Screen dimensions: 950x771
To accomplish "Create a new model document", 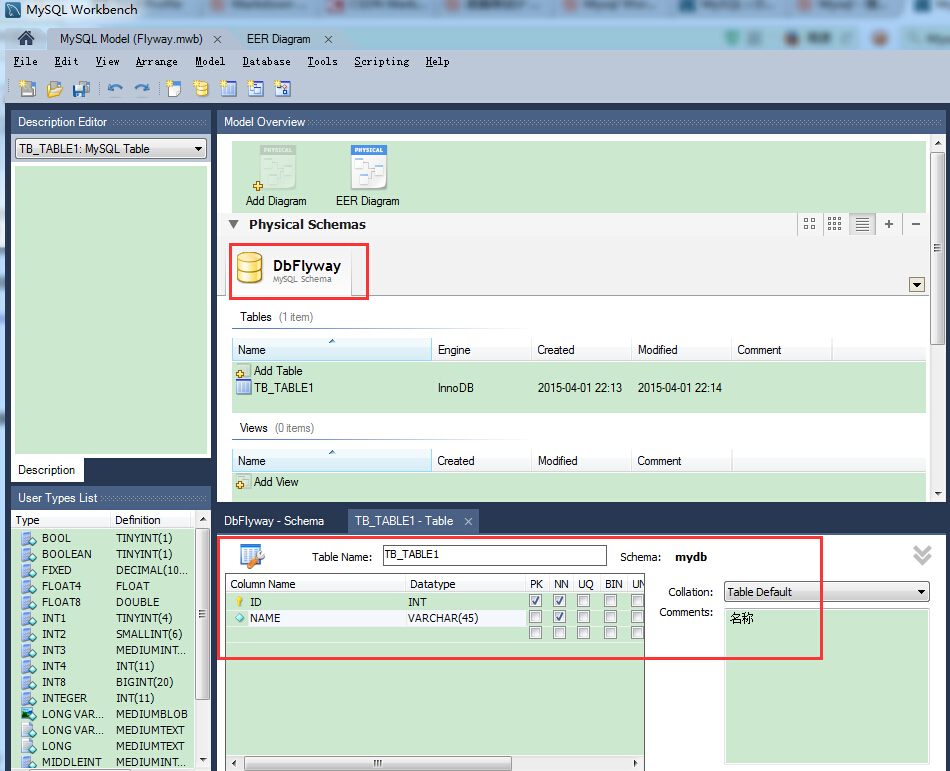I will pos(27,89).
